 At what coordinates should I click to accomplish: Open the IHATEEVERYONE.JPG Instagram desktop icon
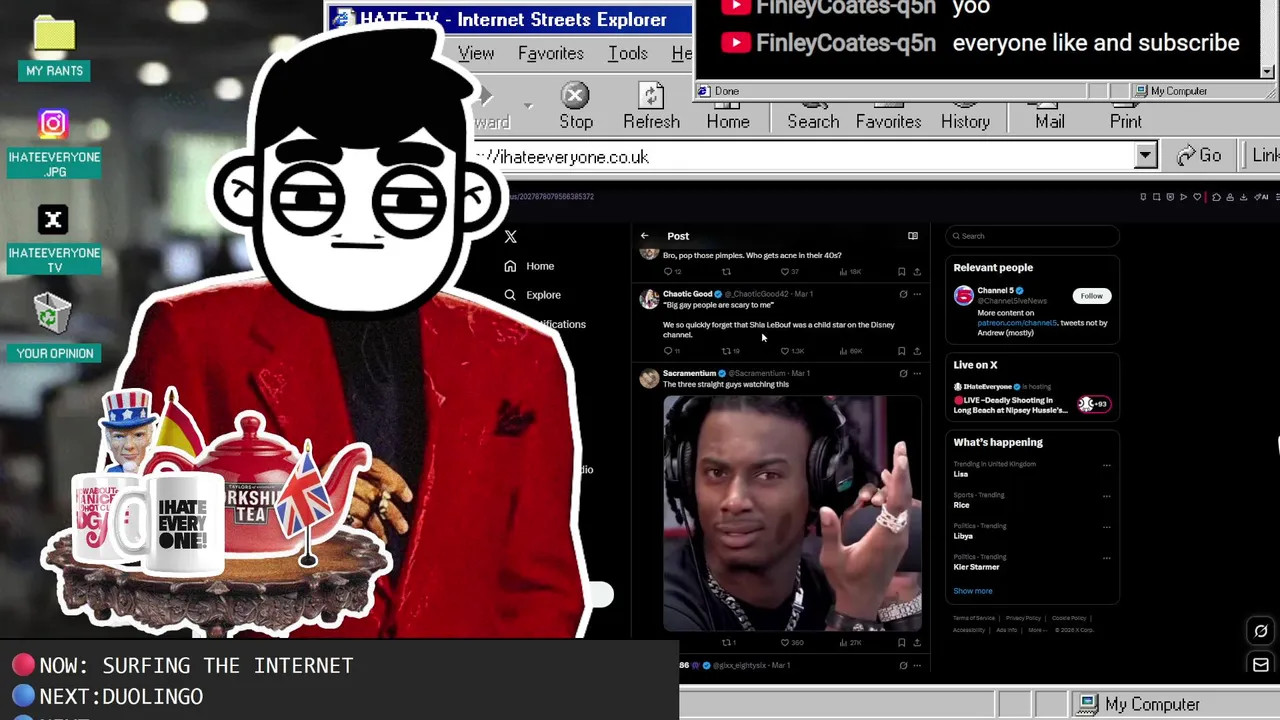[54, 144]
